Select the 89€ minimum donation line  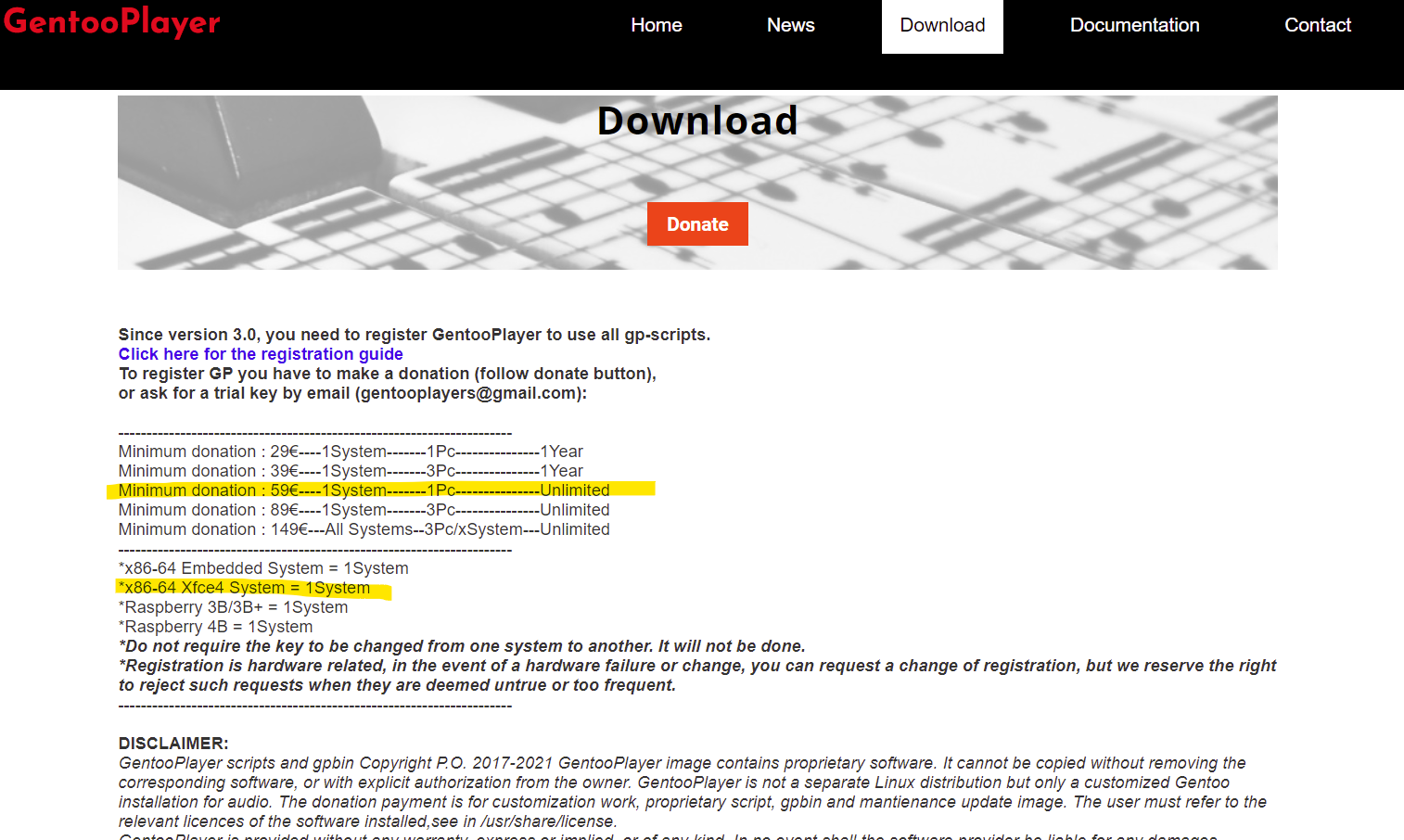coord(364,510)
